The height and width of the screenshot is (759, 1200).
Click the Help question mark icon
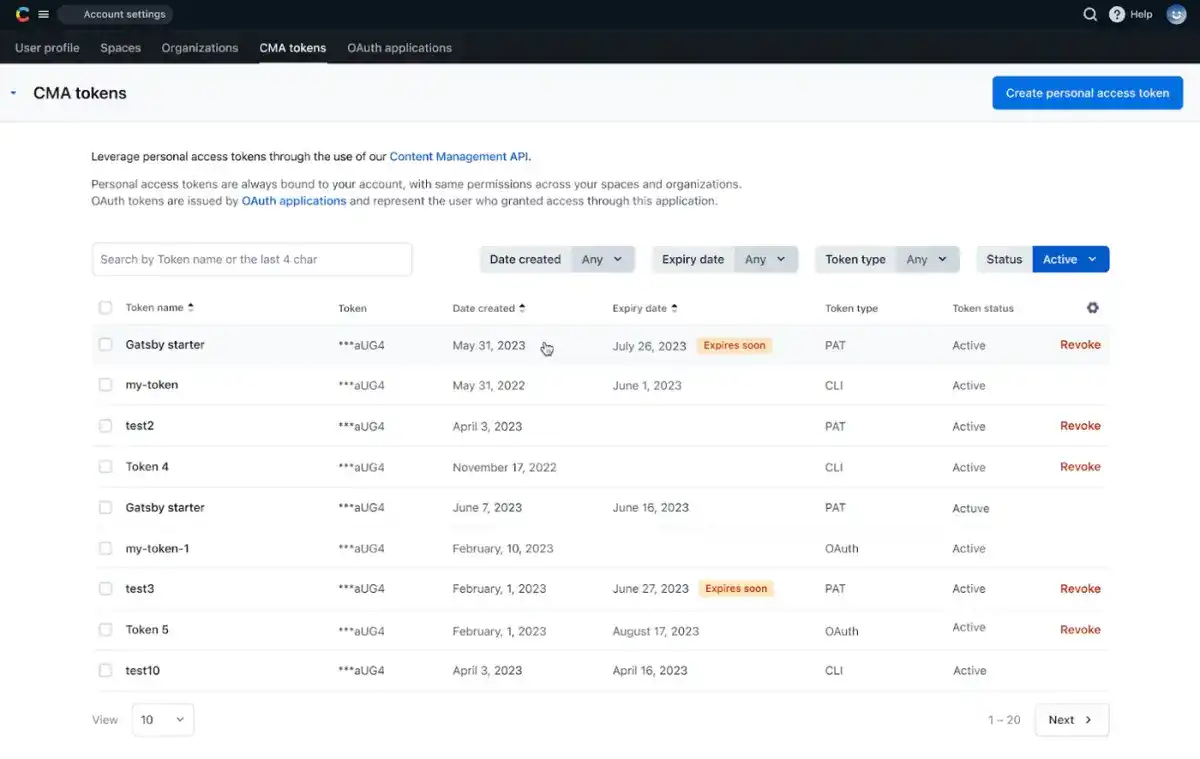point(1117,15)
